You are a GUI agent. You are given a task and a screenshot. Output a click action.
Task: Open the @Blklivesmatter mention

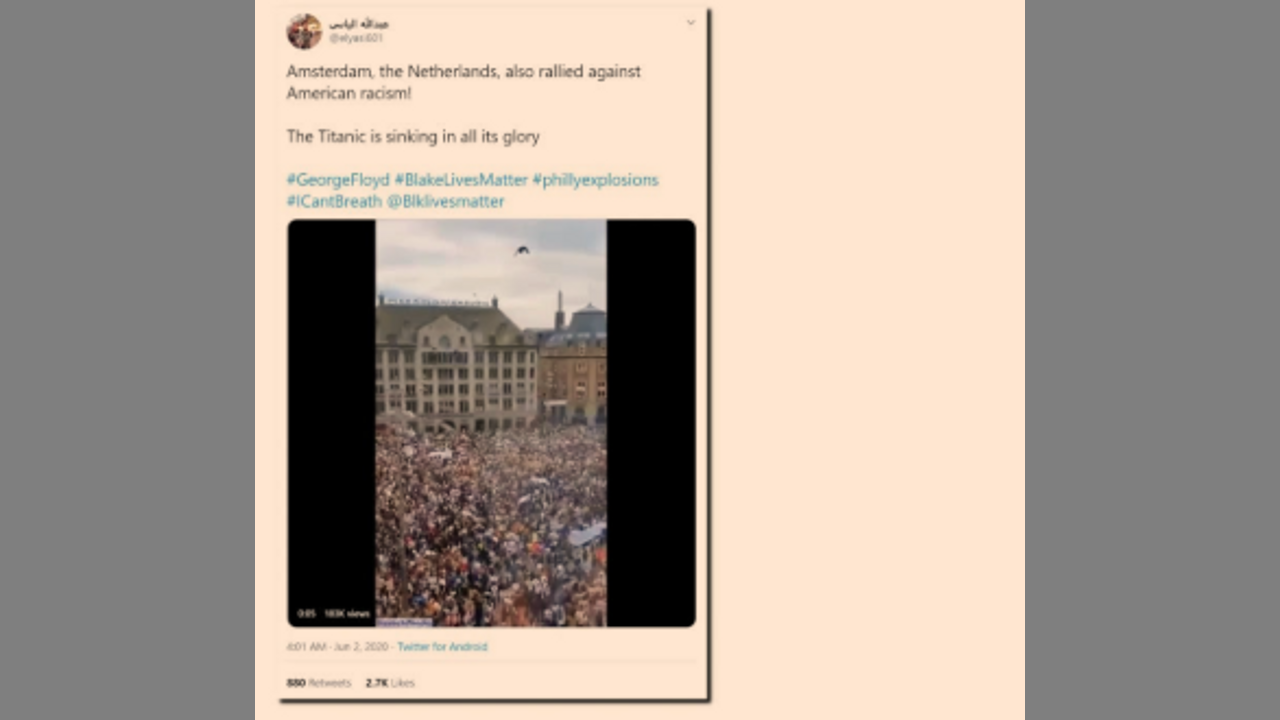pyautogui.click(x=446, y=201)
